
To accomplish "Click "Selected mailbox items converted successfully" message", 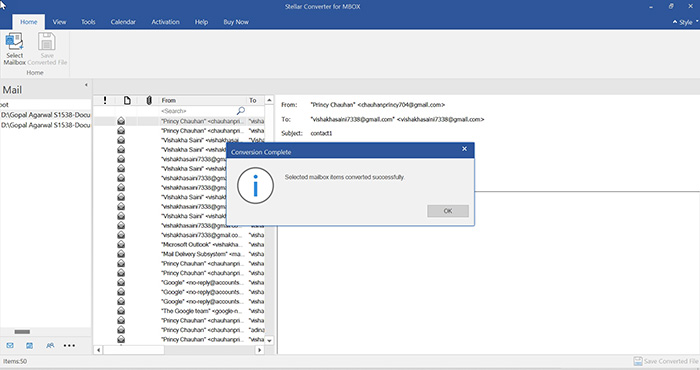I will 345,177.
